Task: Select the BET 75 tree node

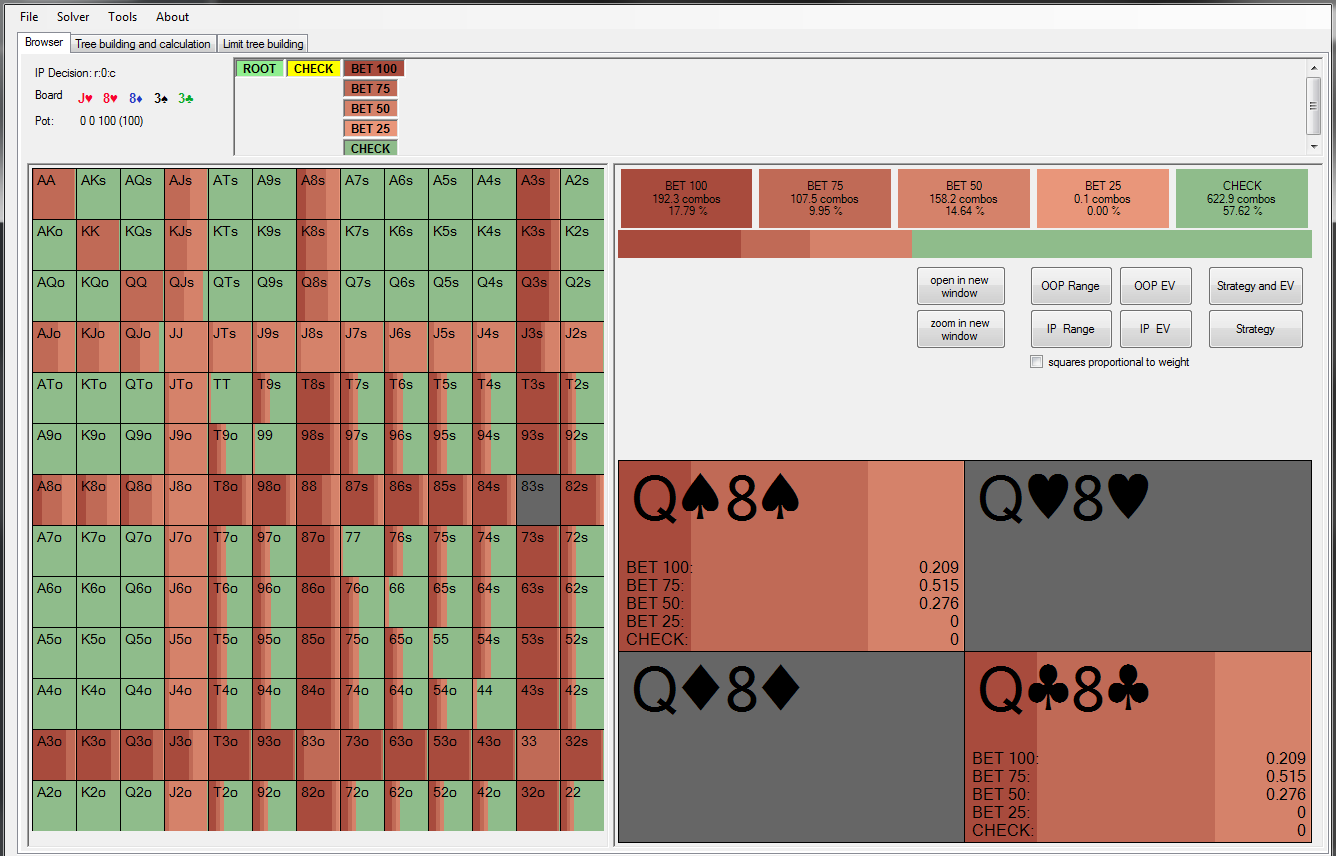Action: (x=370, y=89)
